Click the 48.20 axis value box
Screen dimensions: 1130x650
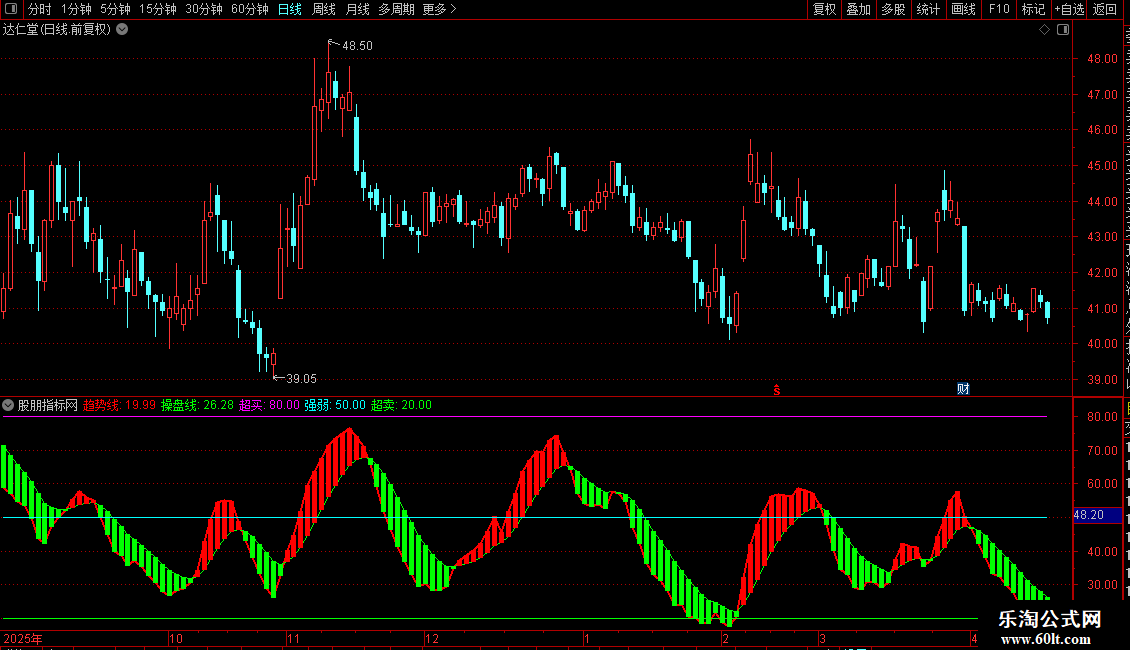click(1098, 515)
